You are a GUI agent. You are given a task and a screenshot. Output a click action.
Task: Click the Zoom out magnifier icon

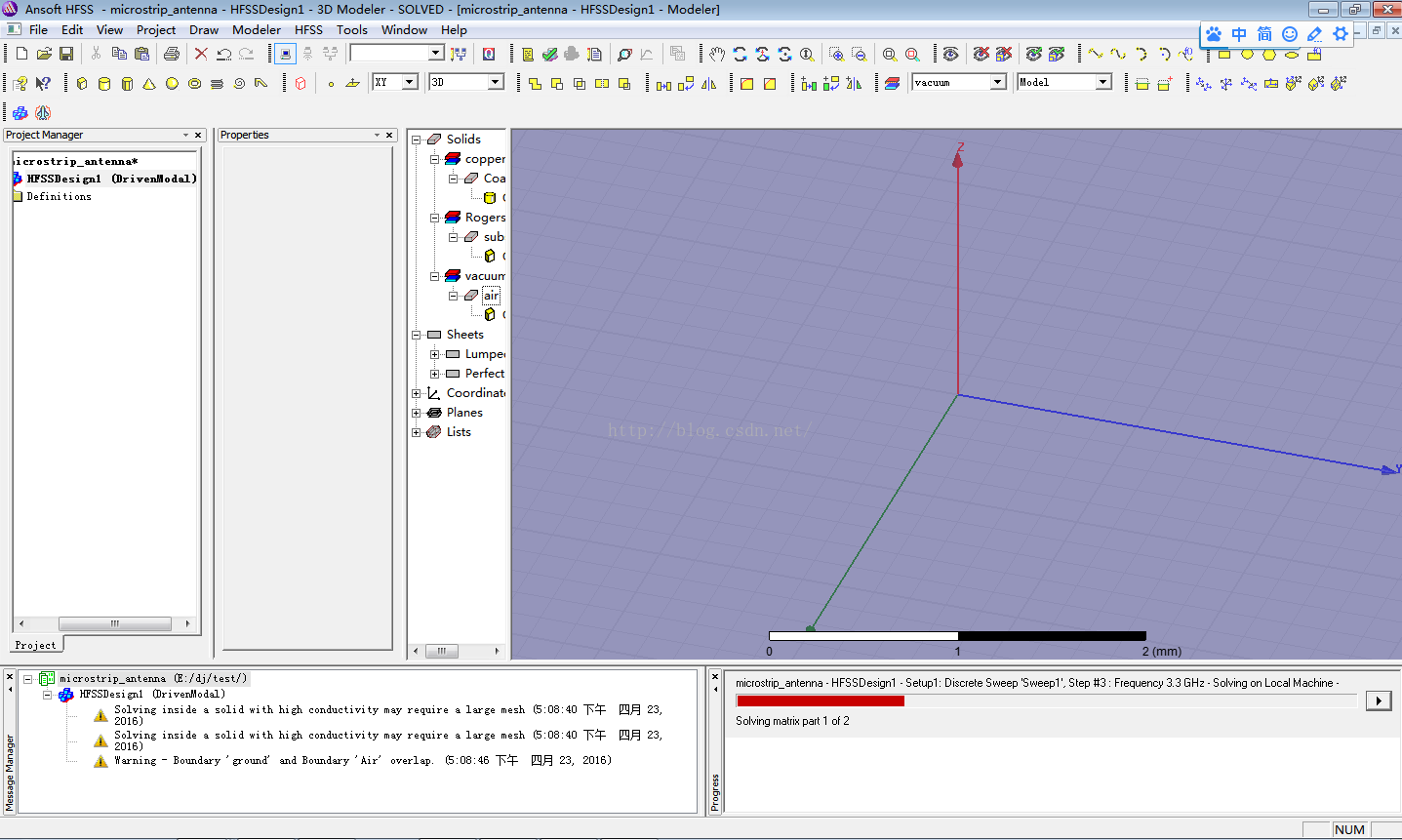(x=859, y=54)
